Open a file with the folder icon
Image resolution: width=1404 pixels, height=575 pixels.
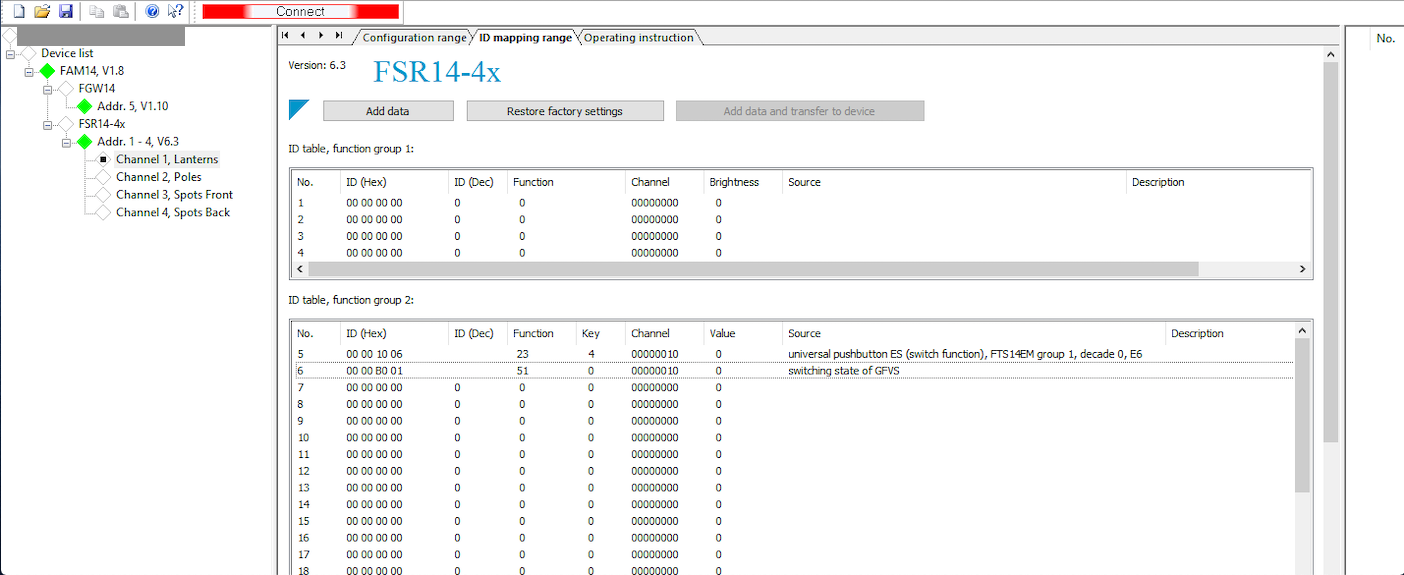pos(42,11)
